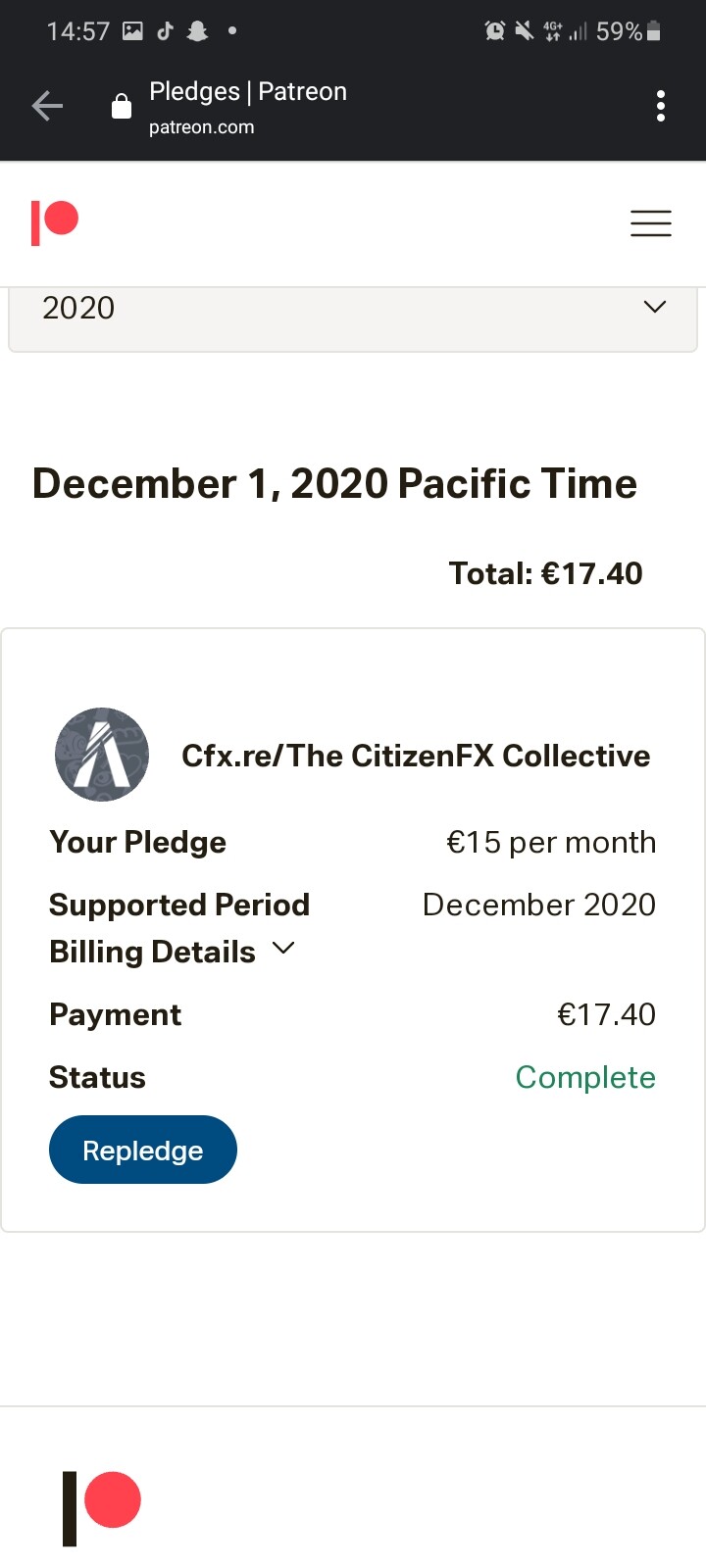This screenshot has width=706, height=1568.
Task: Open Cfx.re/The CitizenFX Collective page
Action: [x=416, y=756]
